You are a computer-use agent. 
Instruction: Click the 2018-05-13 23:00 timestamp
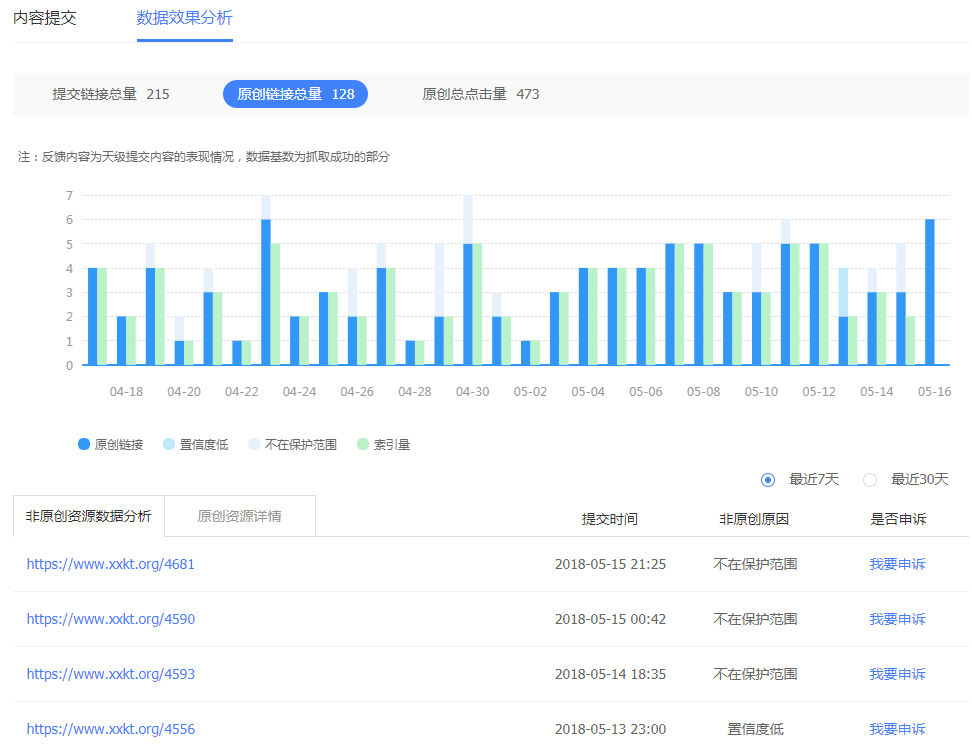click(x=610, y=729)
